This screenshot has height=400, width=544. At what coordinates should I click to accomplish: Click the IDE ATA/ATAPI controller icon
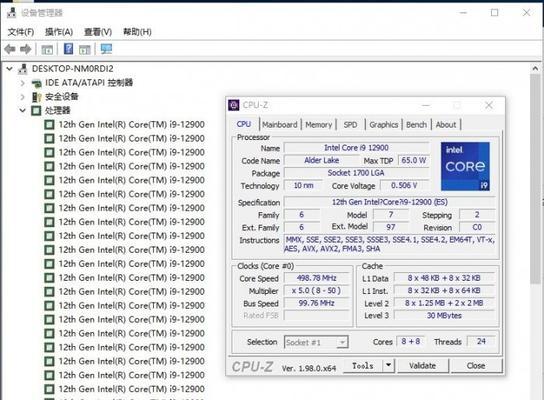click(36, 83)
